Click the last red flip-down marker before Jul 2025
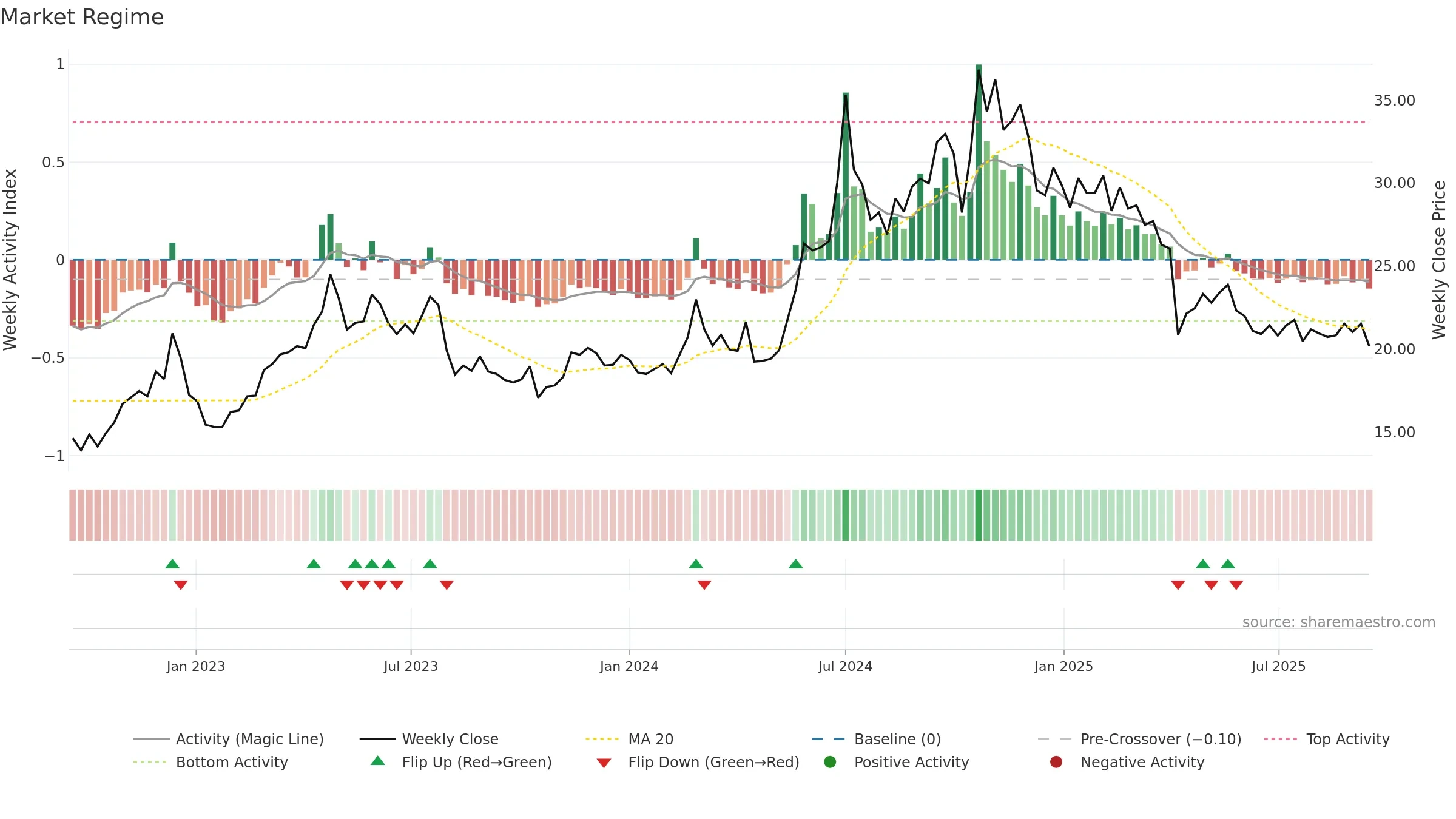This screenshot has width=1456, height=819. (x=1236, y=585)
